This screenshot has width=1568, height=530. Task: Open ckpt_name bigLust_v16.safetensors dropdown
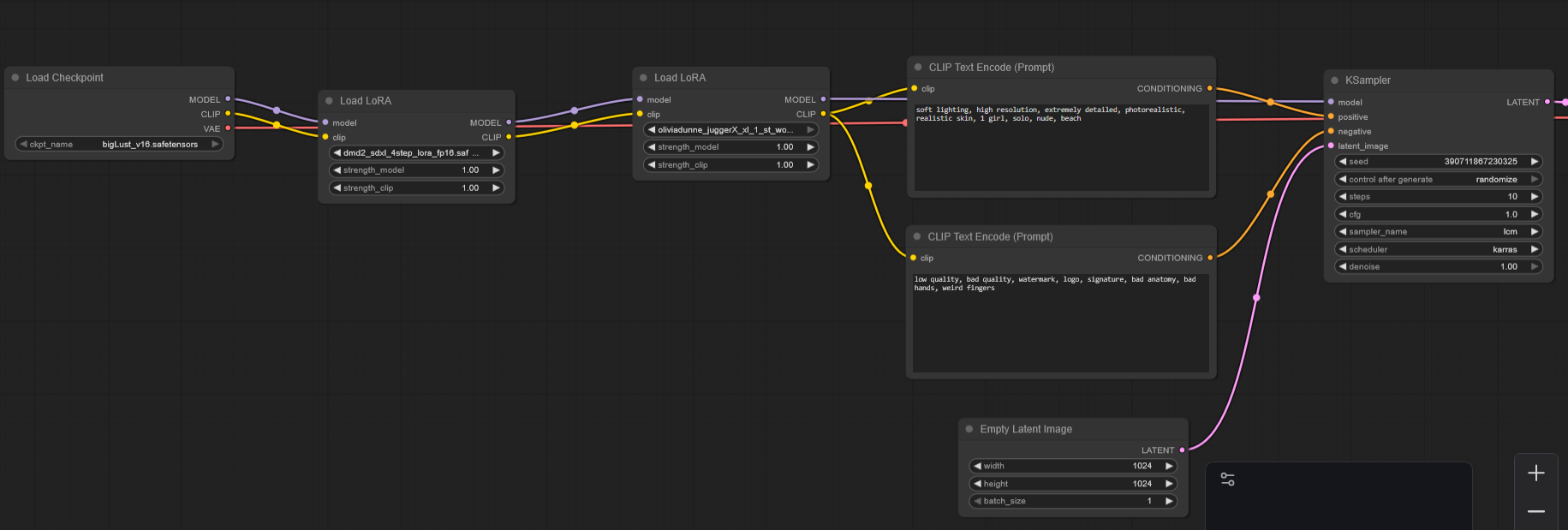pyautogui.click(x=119, y=144)
